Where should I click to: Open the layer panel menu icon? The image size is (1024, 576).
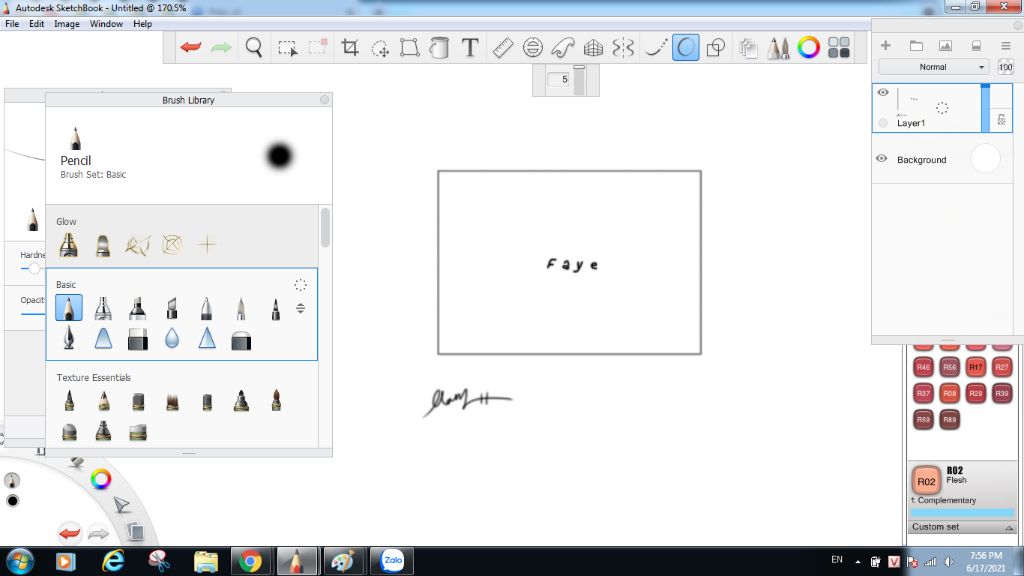(1006, 45)
